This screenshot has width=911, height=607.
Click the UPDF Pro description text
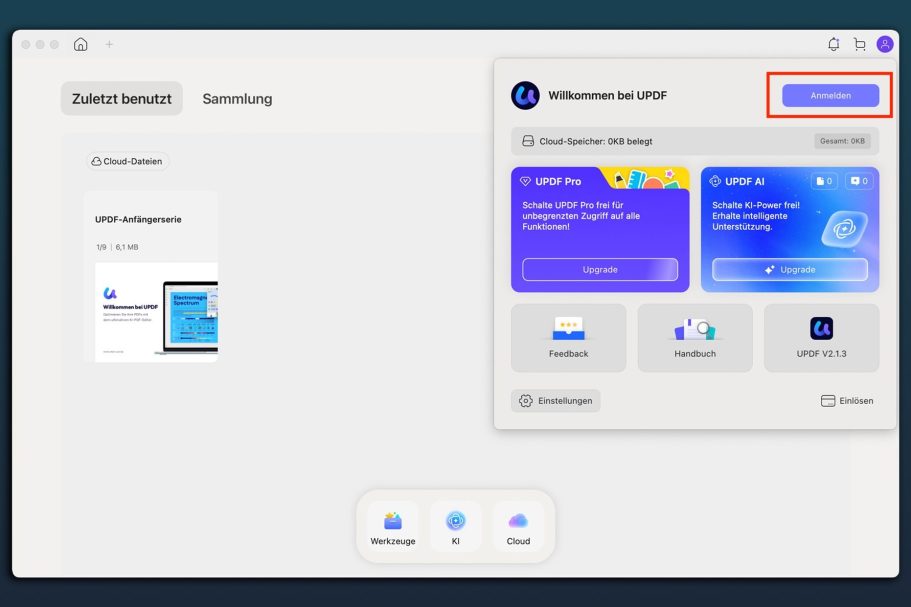click(x=581, y=215)
